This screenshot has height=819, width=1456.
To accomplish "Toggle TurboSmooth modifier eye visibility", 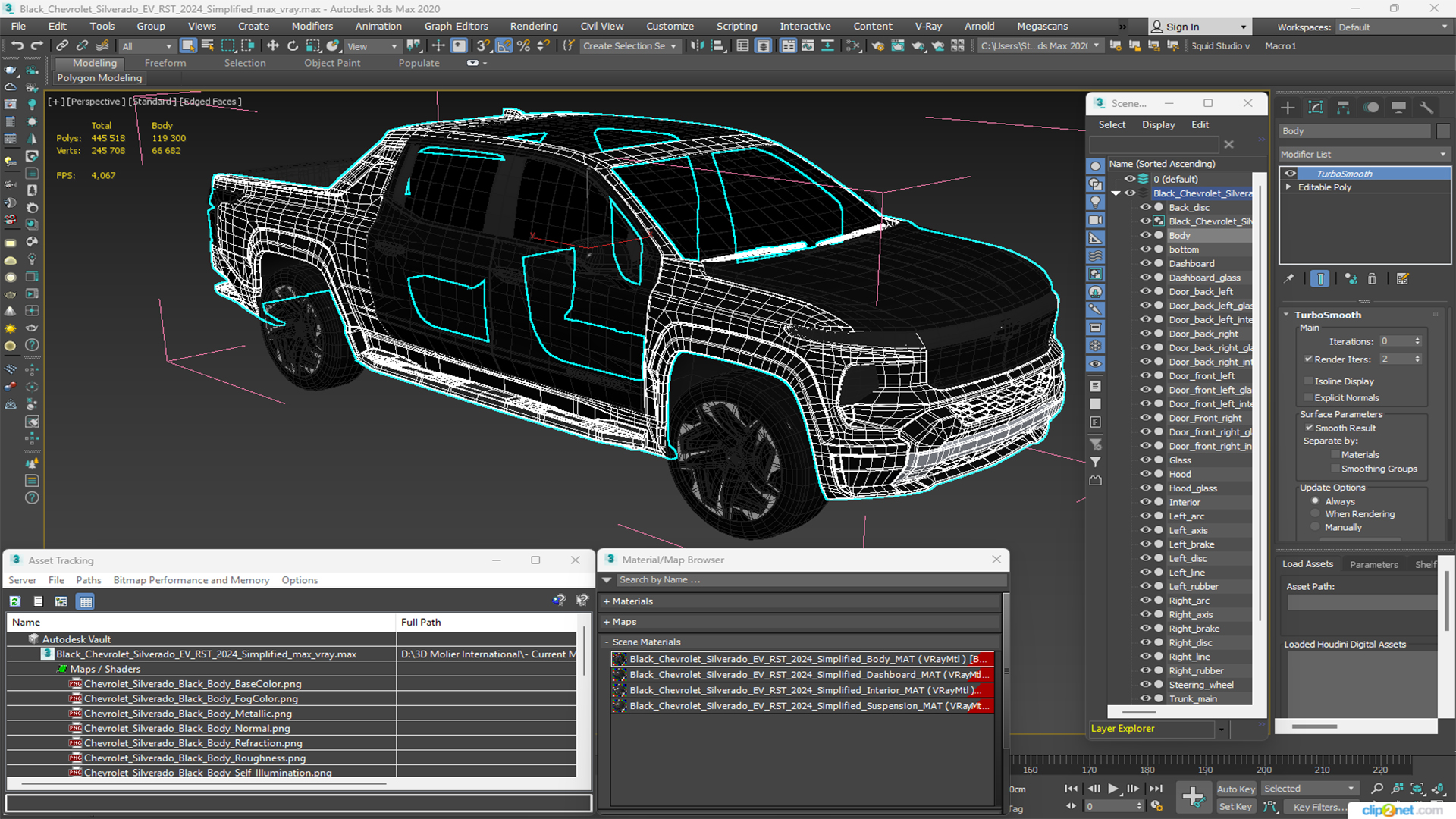I will (x=1290, y=174).
